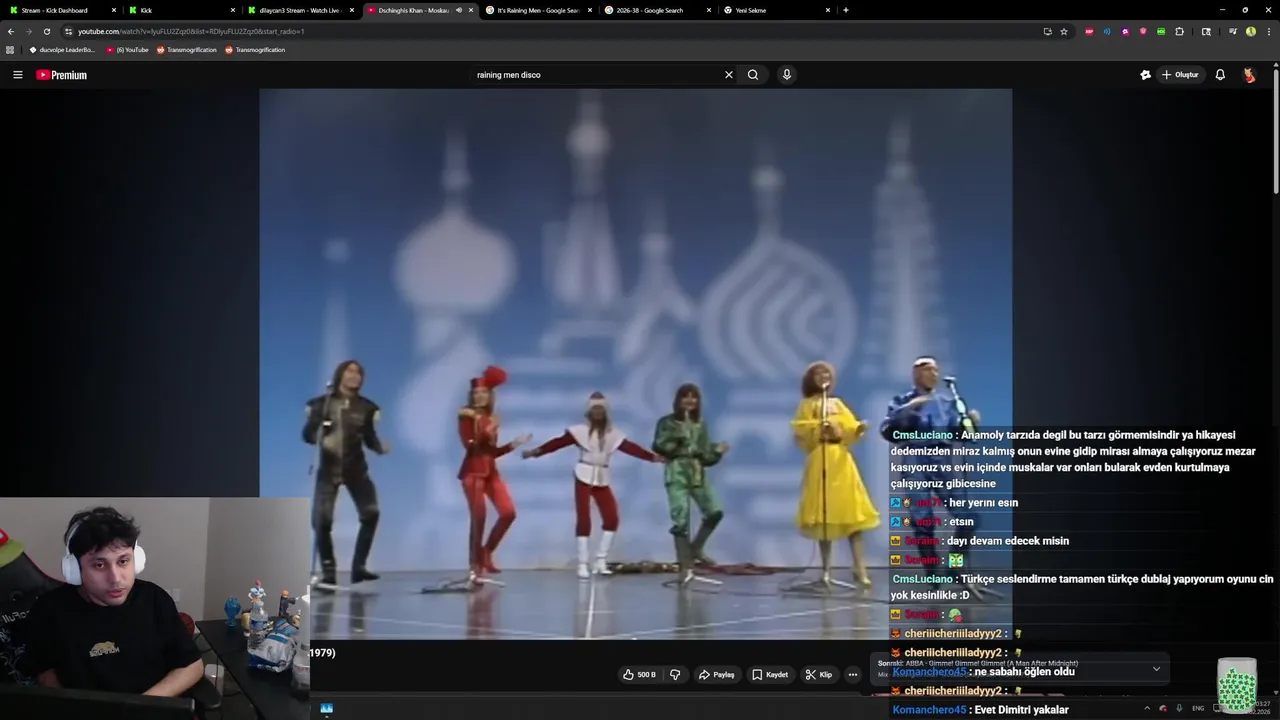Open the apps grid in bookmarks bar
Viewport: 1280px width, 720px height.
10,50
